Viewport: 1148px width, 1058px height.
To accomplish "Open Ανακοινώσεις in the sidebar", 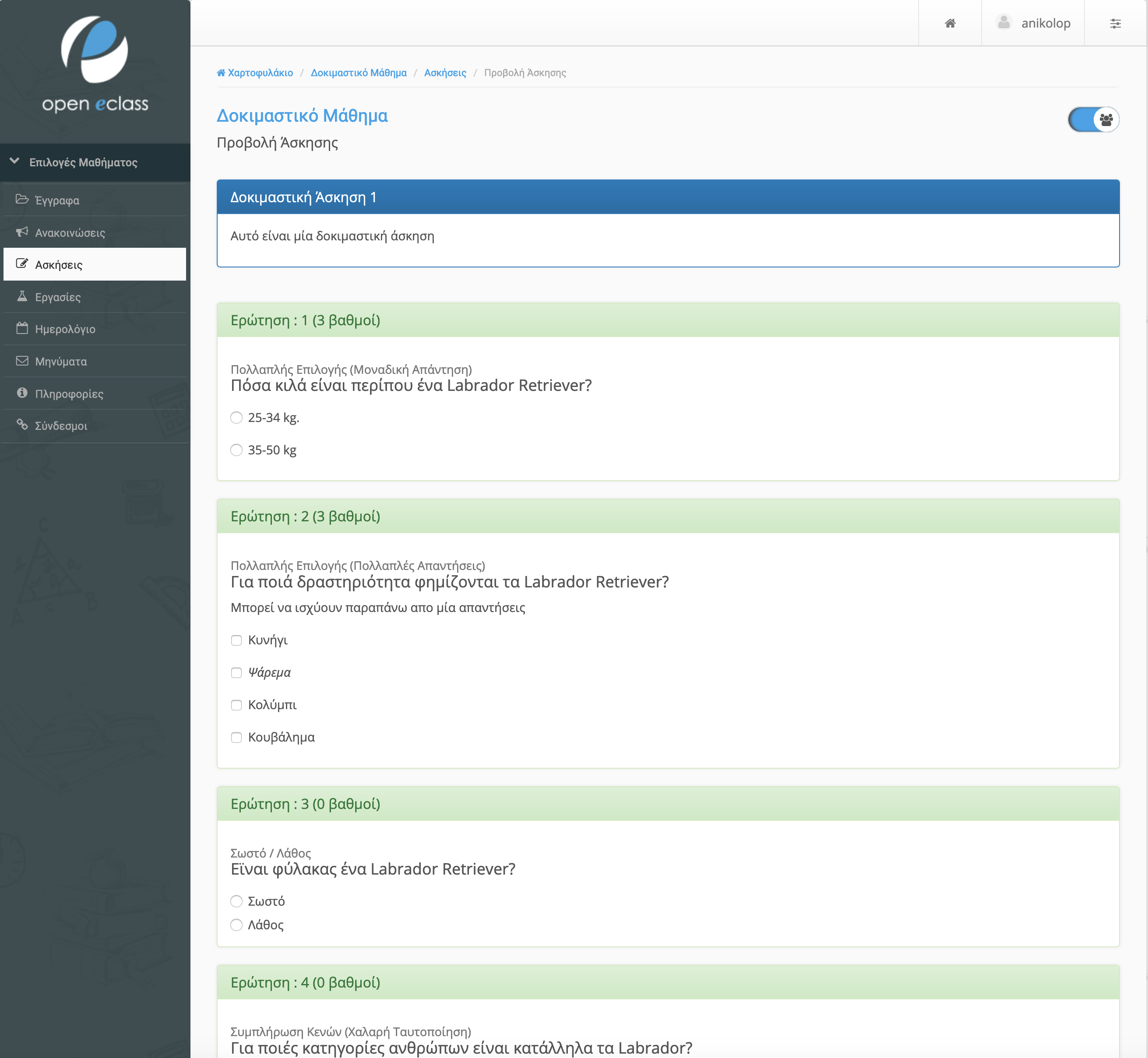I will click(x=95, y=232).
